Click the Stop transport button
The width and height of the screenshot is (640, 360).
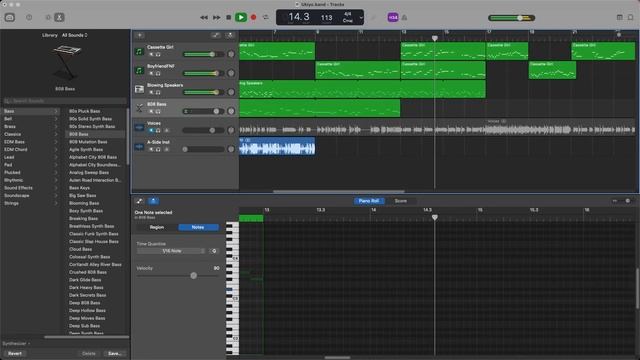click(229, 18)
